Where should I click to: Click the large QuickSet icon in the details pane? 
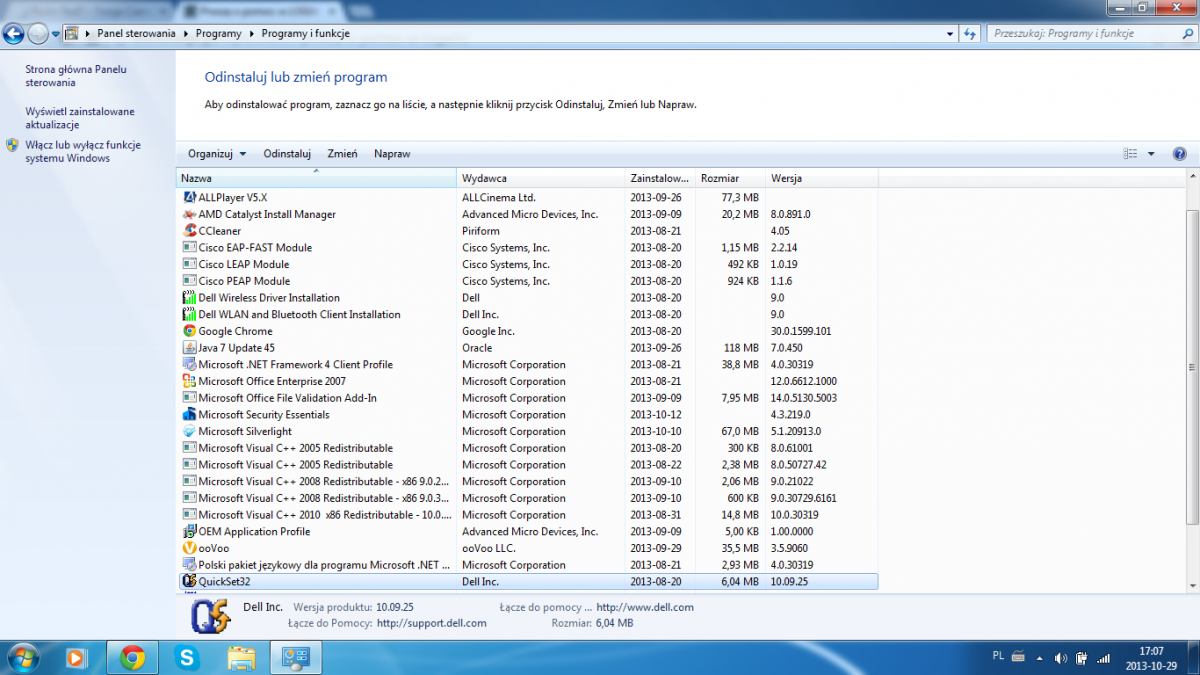tap(211, 616)
